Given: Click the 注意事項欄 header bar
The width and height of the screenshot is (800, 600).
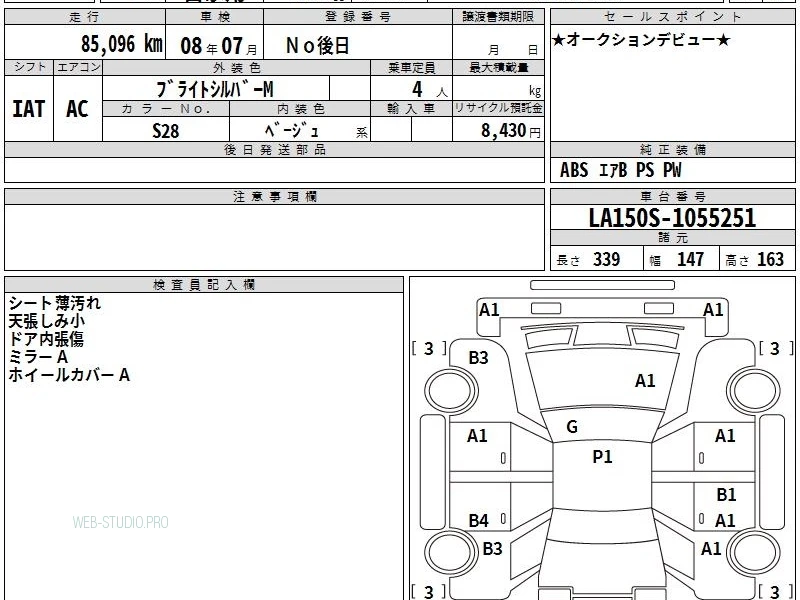Looking at the screenshot, I should (274, 196).
